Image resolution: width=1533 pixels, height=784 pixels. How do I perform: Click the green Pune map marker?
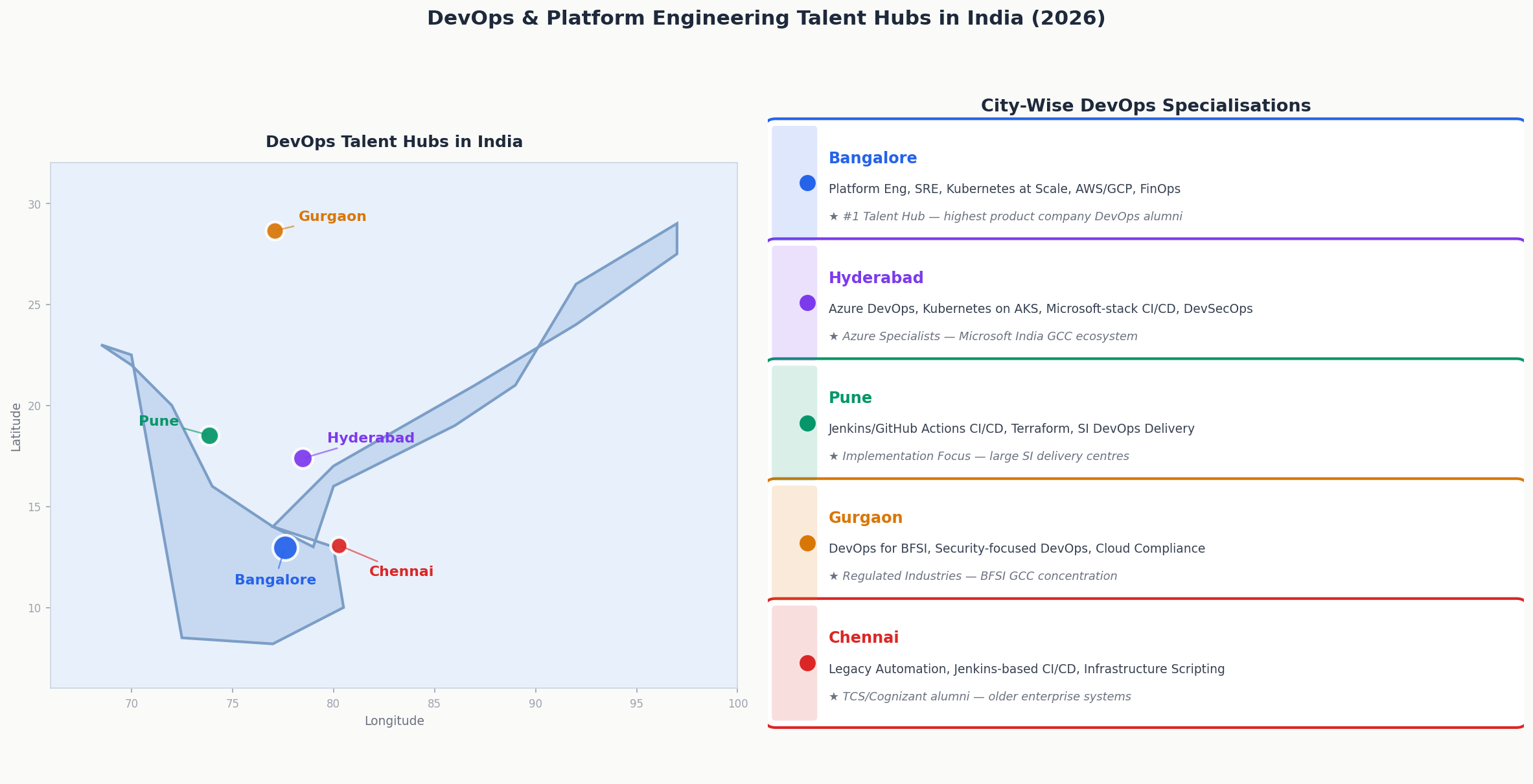209,435
